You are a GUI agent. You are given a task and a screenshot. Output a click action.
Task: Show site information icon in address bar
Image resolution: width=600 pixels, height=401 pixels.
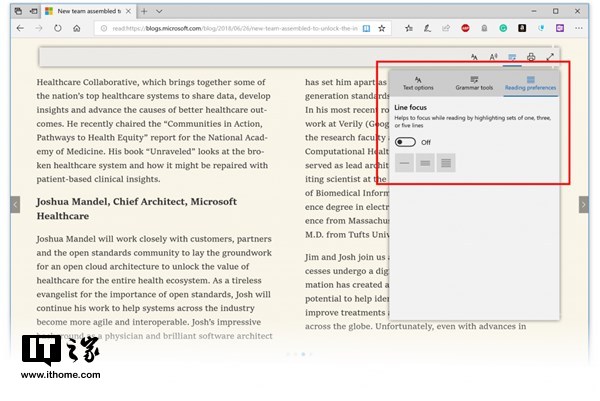[104, 28]
